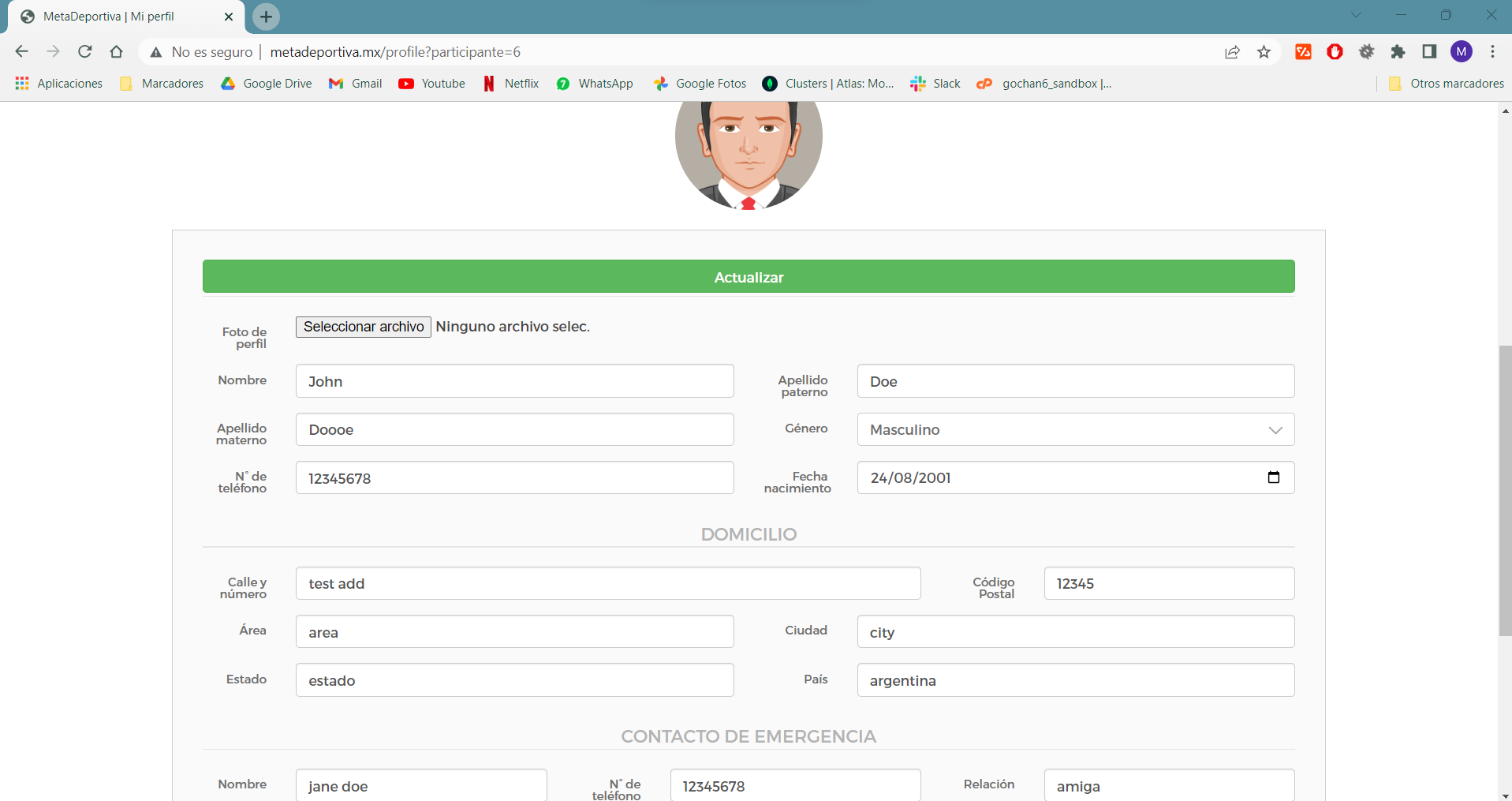Image resolution: width=1512 pixels, height=801 pixels.
Task: Edit Calle y número field
Action: click(x=608, y=583)
